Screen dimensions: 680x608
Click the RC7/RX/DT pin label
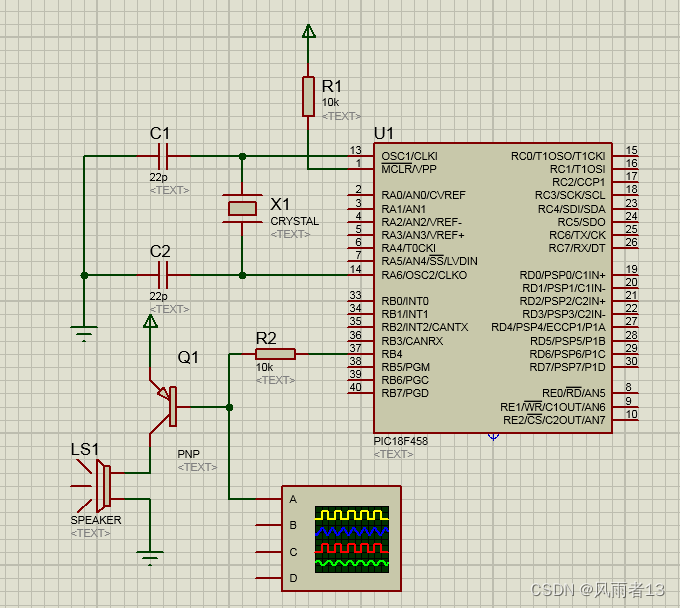[x=576, y=248]
